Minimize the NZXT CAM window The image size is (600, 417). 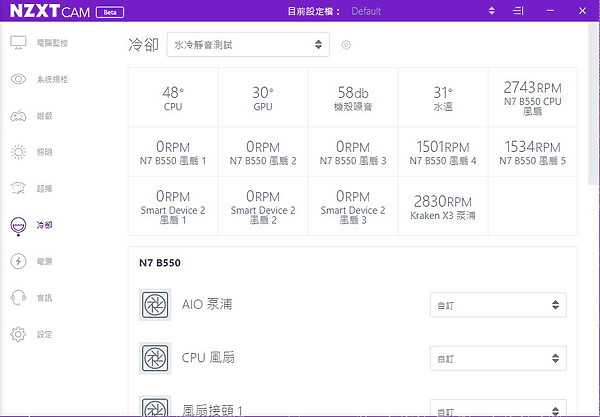tap(550, 11)
